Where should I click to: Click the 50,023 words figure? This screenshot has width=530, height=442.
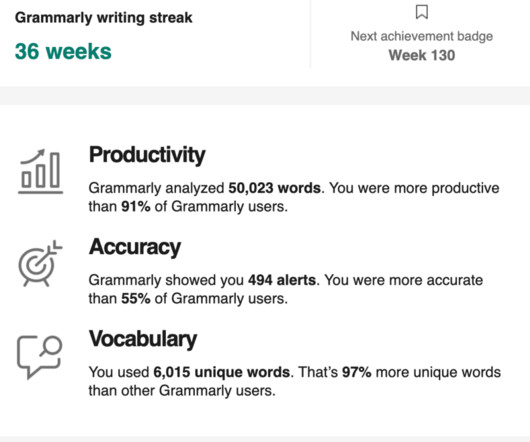click(x=274, y=188)
